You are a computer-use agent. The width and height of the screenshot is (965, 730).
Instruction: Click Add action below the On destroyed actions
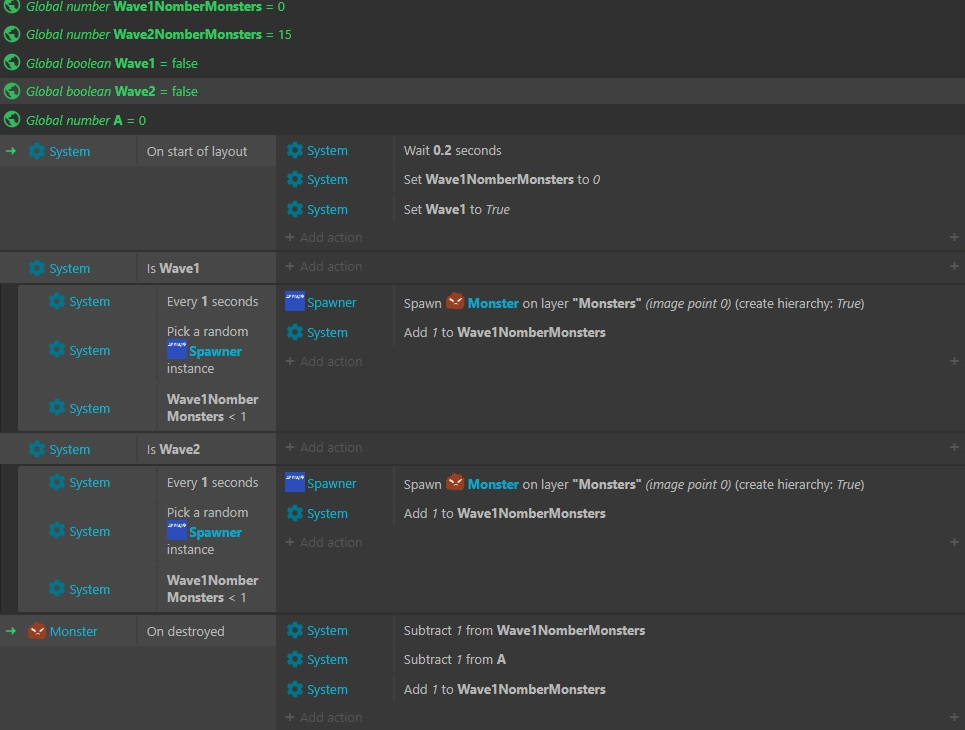pos(330,718)
